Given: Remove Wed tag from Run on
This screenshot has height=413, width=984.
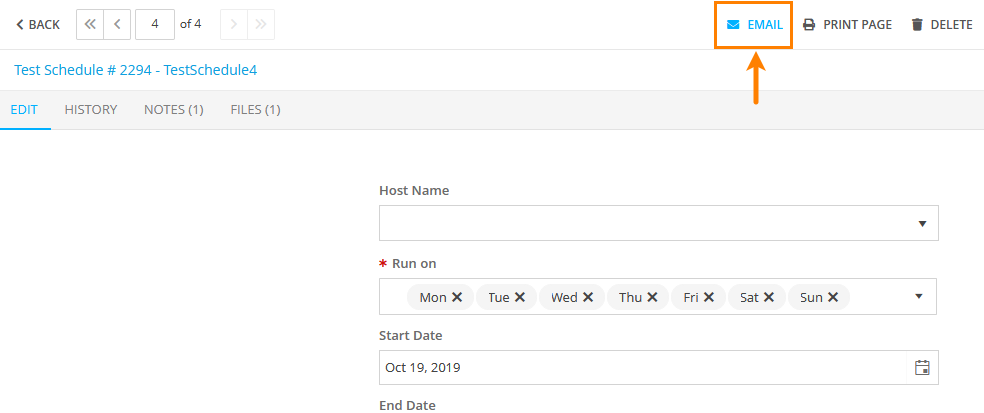Looking at the screenshot, I should (588, 297).
